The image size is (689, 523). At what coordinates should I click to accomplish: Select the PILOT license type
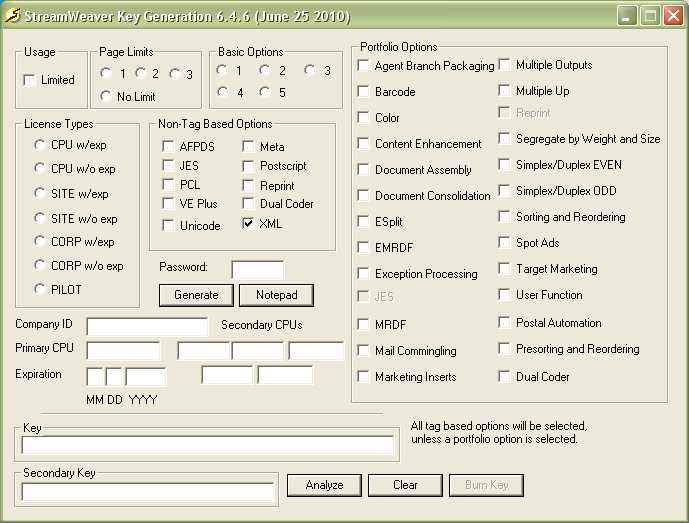[x=40, y=289]
